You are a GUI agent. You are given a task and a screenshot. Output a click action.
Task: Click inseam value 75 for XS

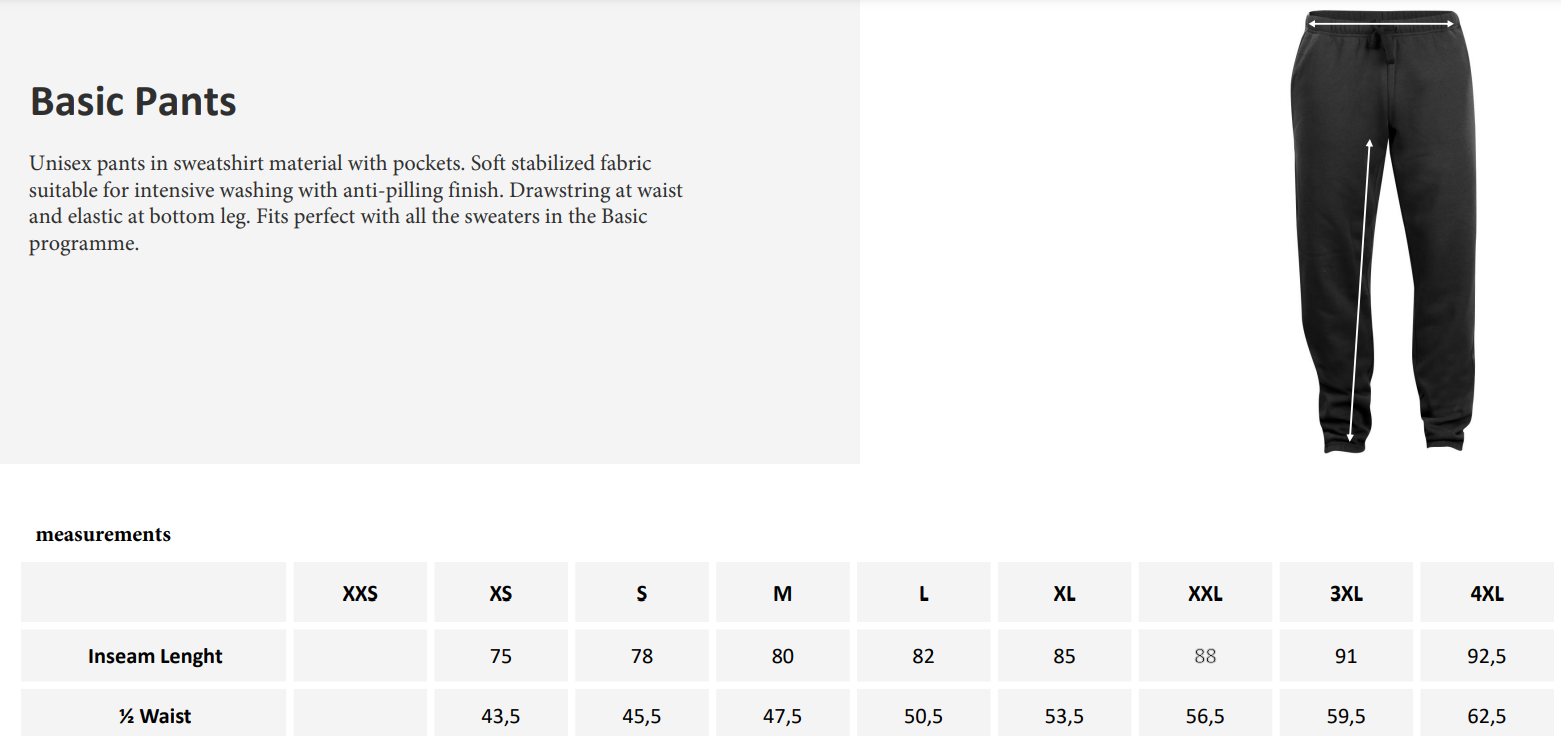click(501, 656)
